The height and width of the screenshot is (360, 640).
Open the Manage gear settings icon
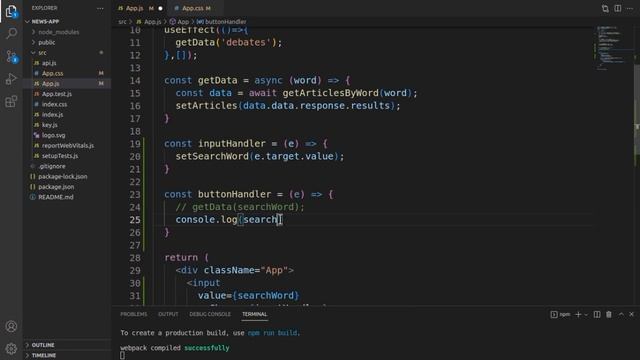[x=11, y=348]
